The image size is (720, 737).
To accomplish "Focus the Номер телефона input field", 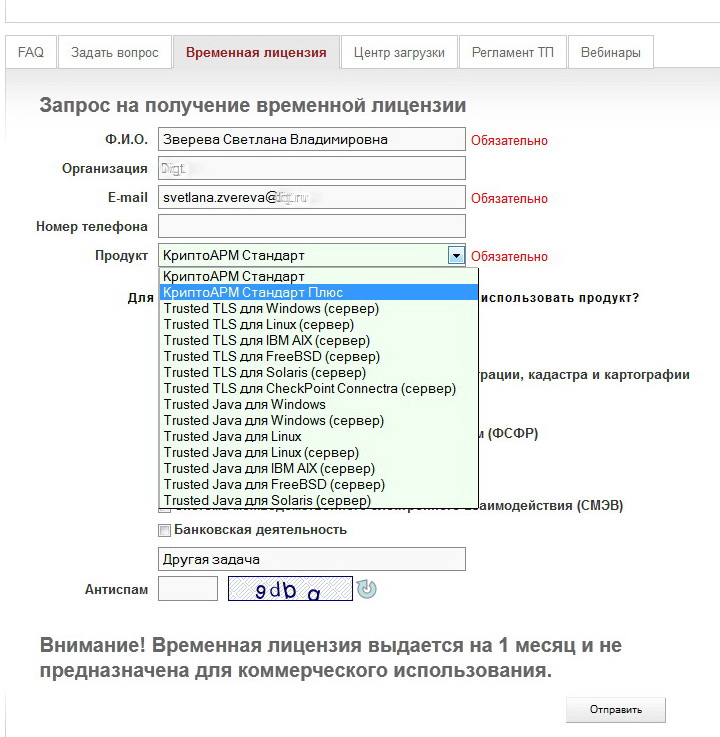I will coord(312,226).
